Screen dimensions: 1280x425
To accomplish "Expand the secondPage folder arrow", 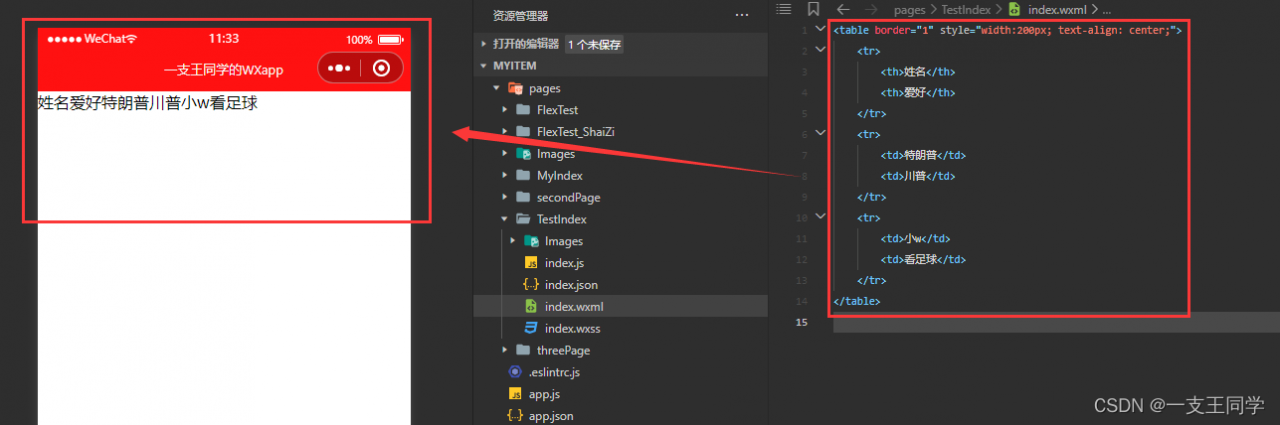I will coord(504,197).
